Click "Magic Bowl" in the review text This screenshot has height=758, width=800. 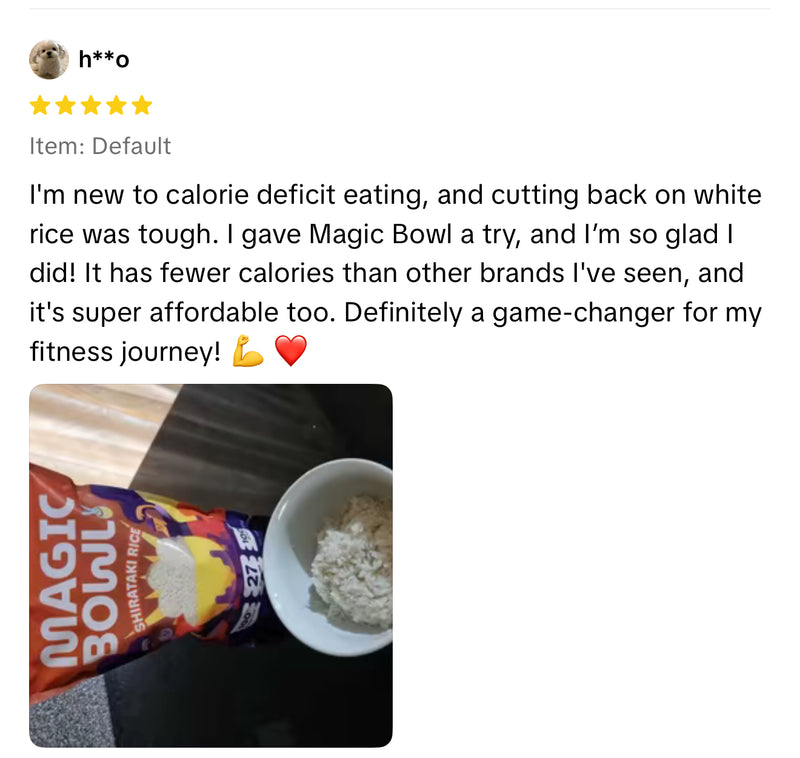381,235
